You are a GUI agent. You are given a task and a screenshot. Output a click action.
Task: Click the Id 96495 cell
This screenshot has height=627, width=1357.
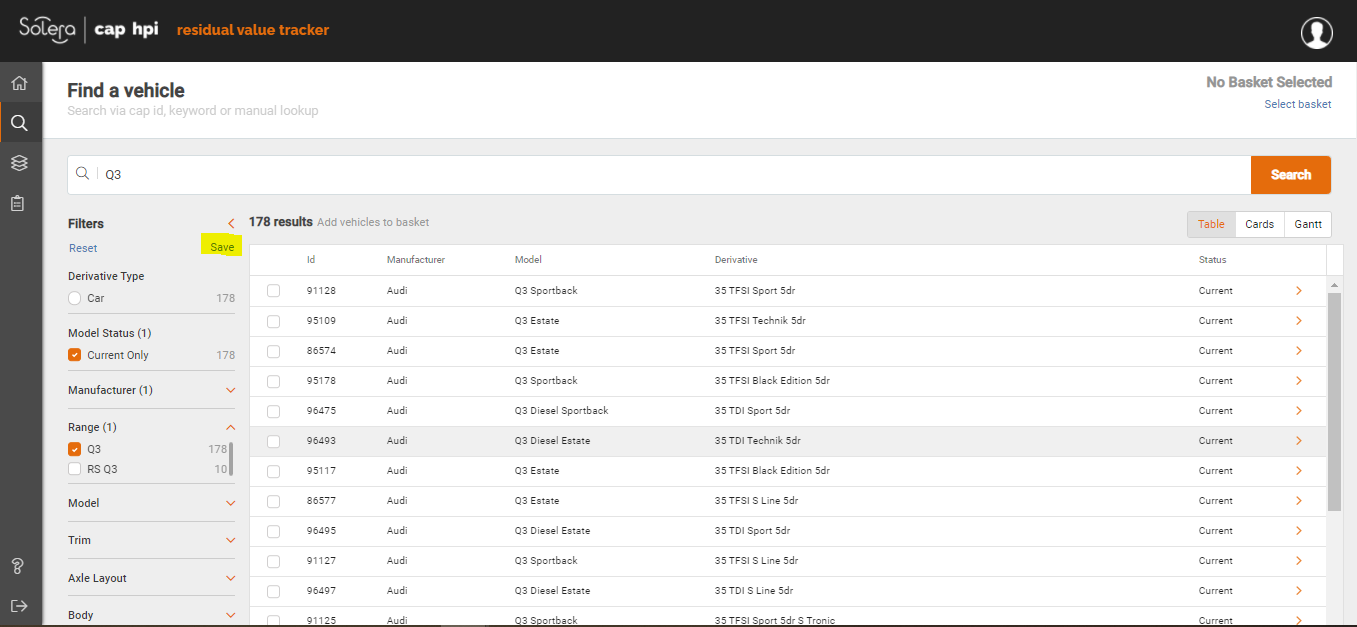(x=321, y=531)
